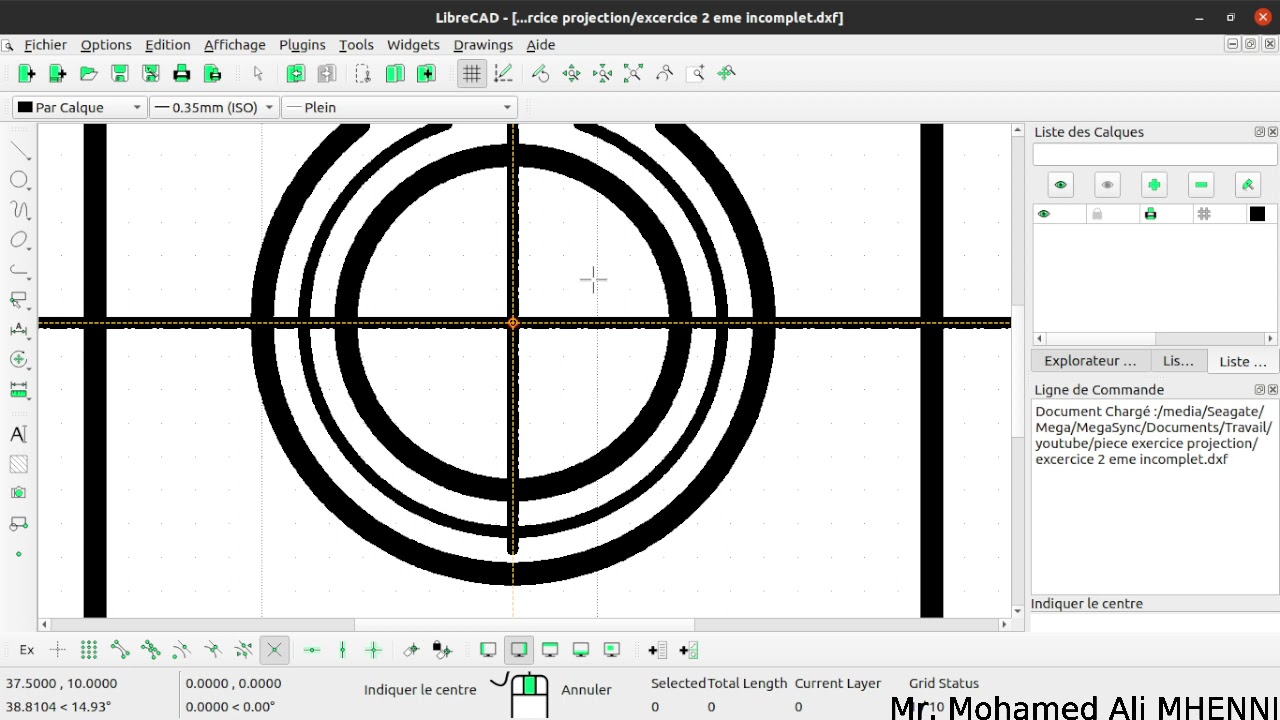Click the Auto Zoom icon
The image size is (1280, 720).
tap(634, 73)
